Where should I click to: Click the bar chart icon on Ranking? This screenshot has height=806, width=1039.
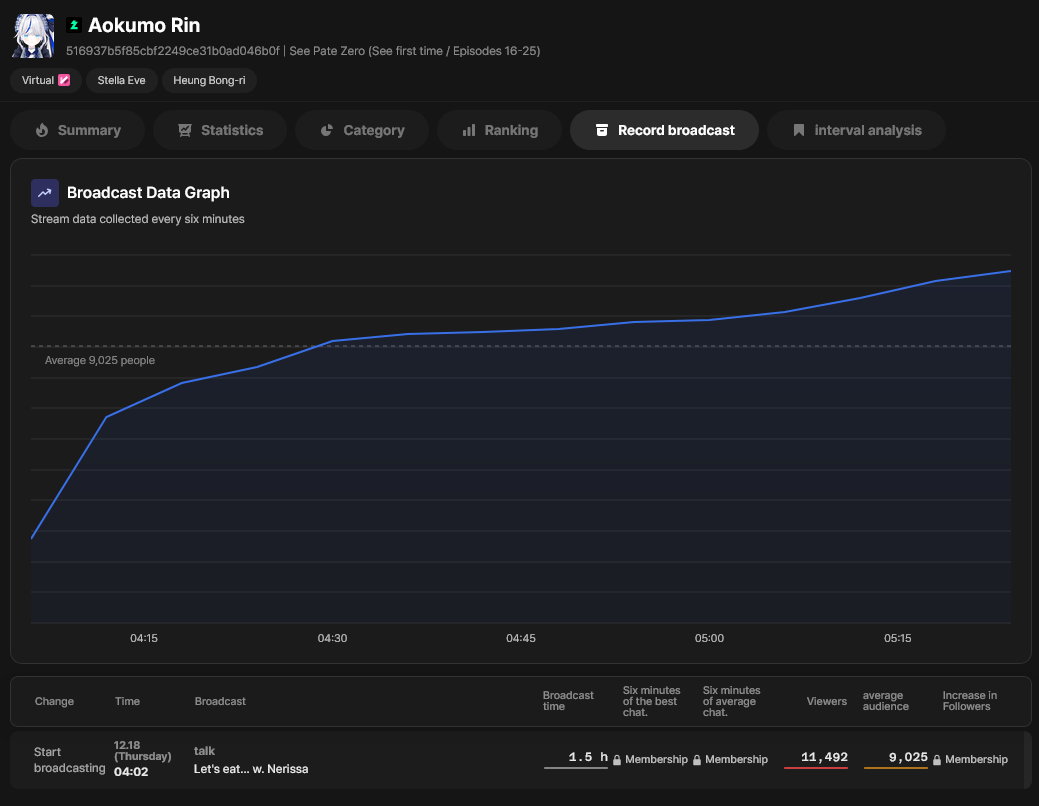[x=469, y=130]
